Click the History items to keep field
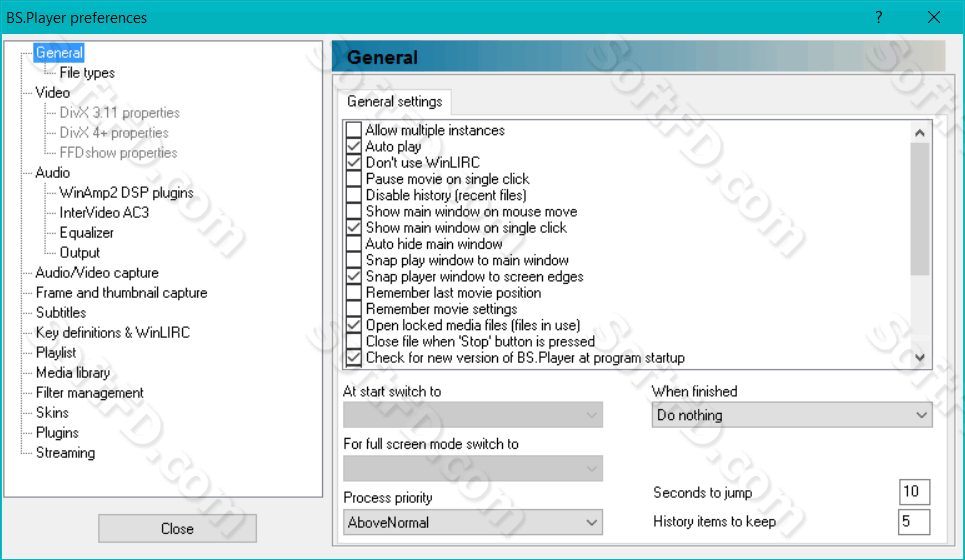 pyautogui.click(x=914, y=522)
